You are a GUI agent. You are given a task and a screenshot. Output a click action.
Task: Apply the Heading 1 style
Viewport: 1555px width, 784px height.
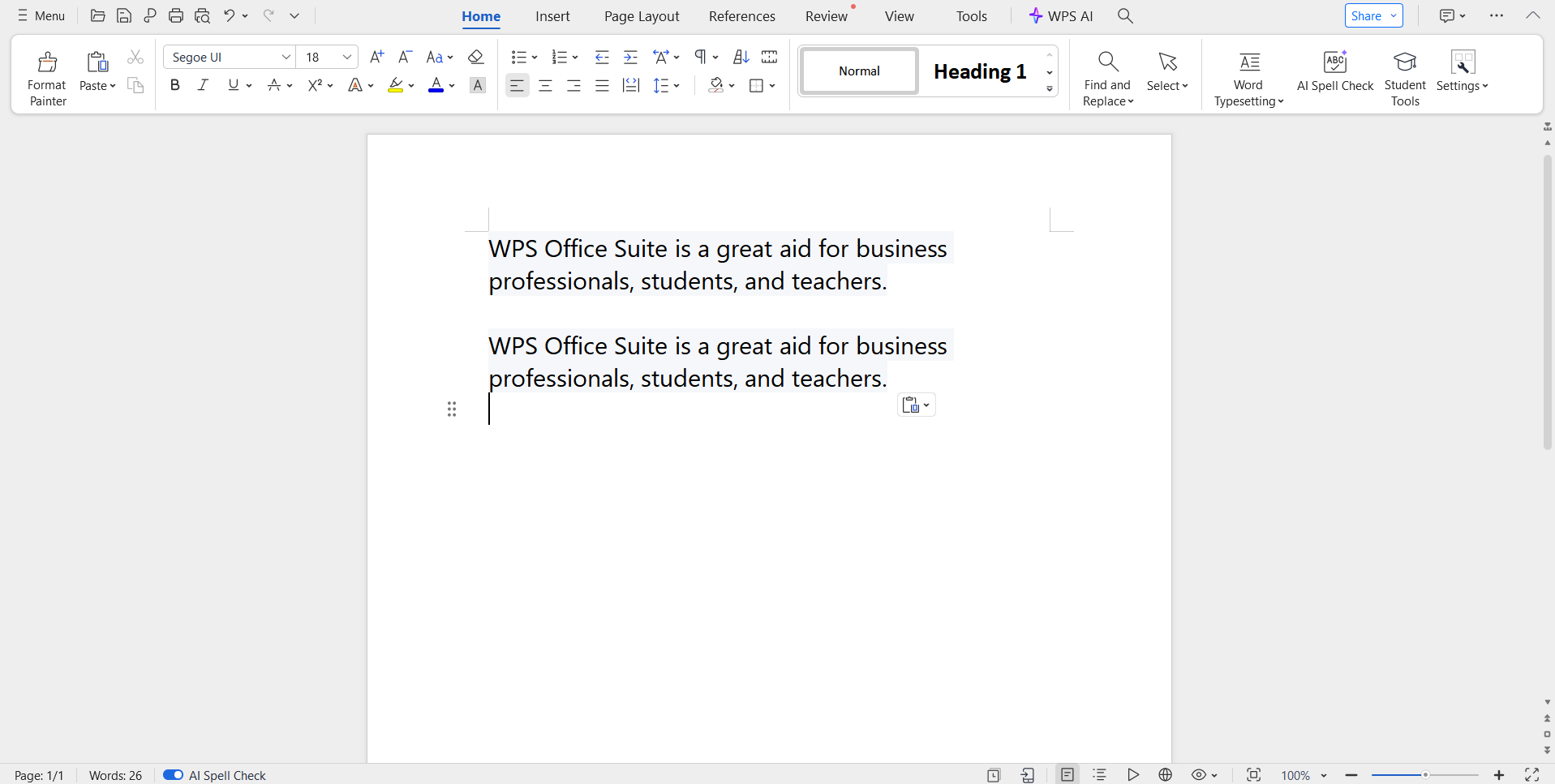click(x=980, y=71)
